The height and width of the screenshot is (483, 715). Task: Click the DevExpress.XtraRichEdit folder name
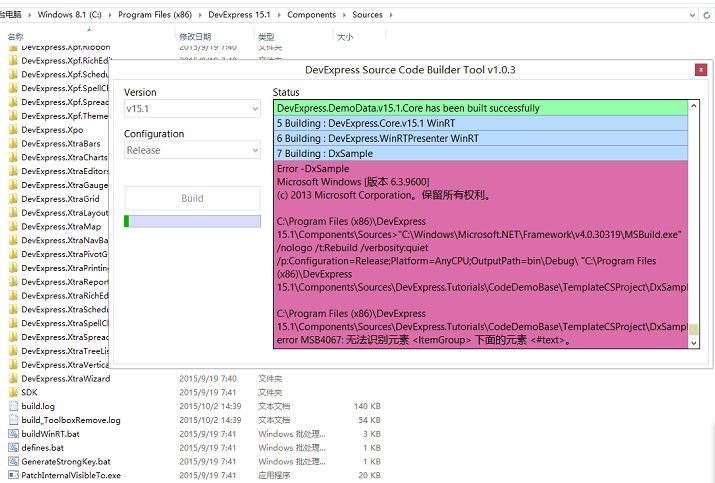(x=65, y=296)
